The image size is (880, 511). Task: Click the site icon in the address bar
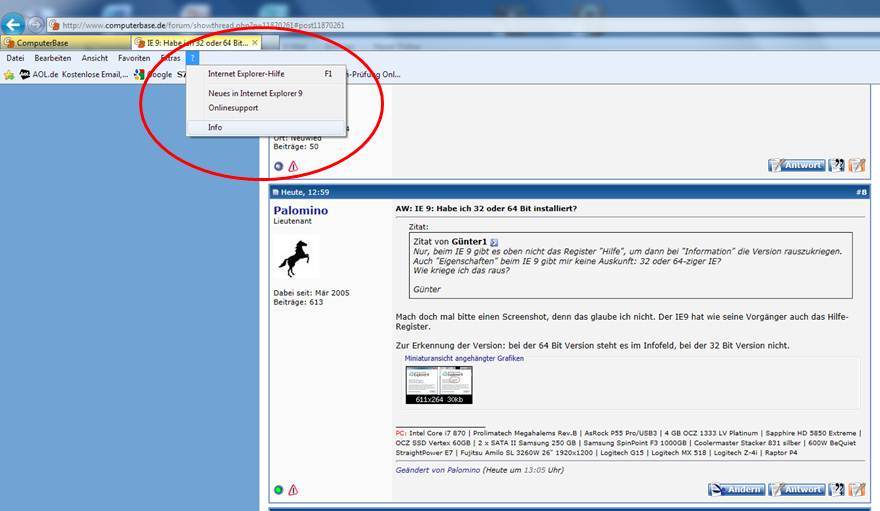54,25
